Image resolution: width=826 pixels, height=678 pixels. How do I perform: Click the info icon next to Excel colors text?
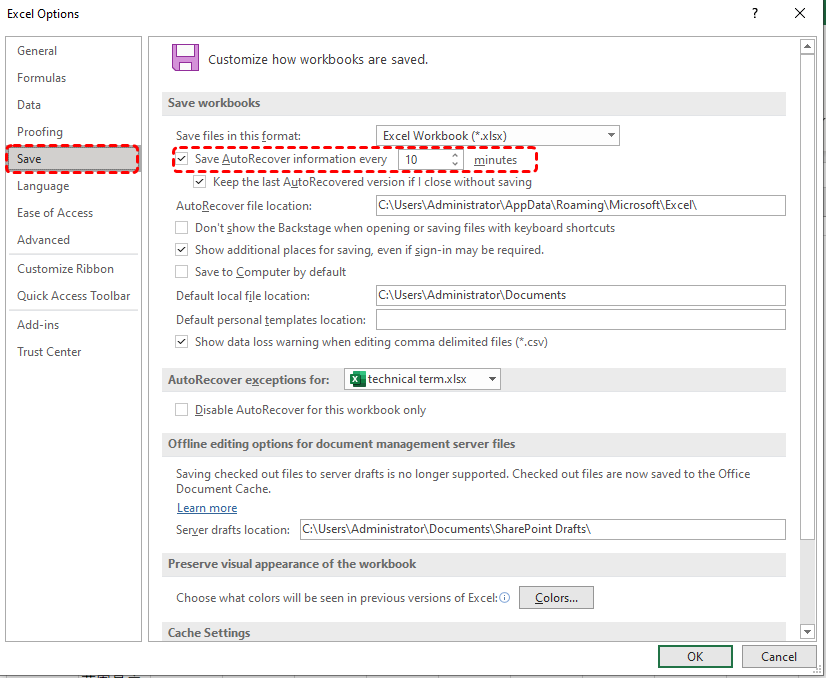505,597
